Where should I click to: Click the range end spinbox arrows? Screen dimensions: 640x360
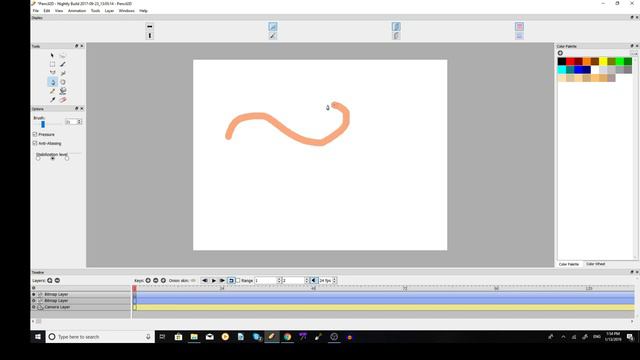307,280
